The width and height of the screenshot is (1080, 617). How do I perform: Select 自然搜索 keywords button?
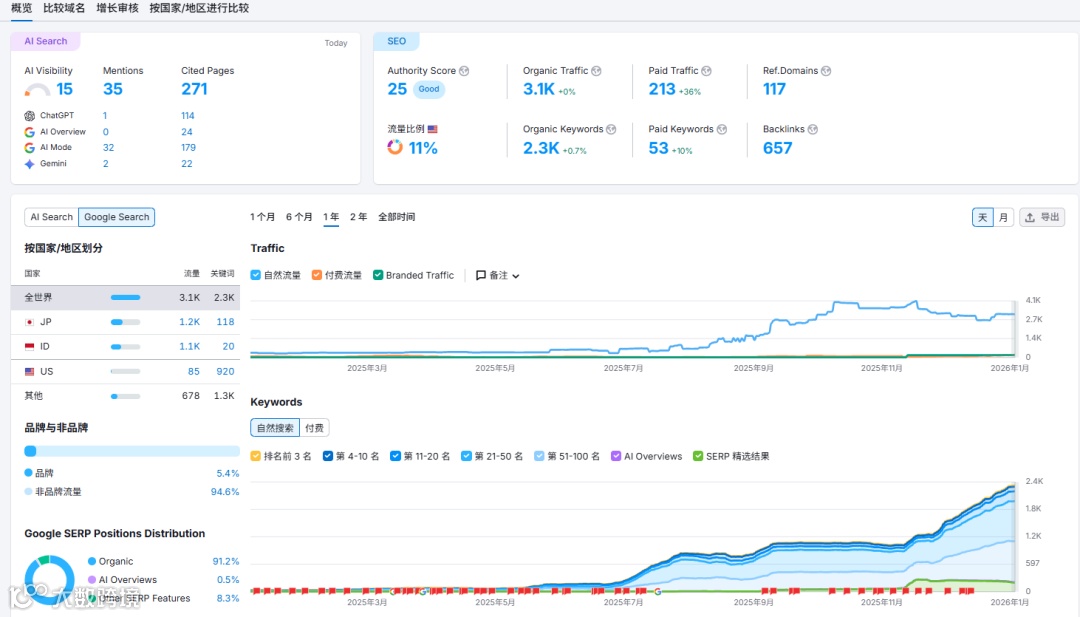[x=276, y=428]
